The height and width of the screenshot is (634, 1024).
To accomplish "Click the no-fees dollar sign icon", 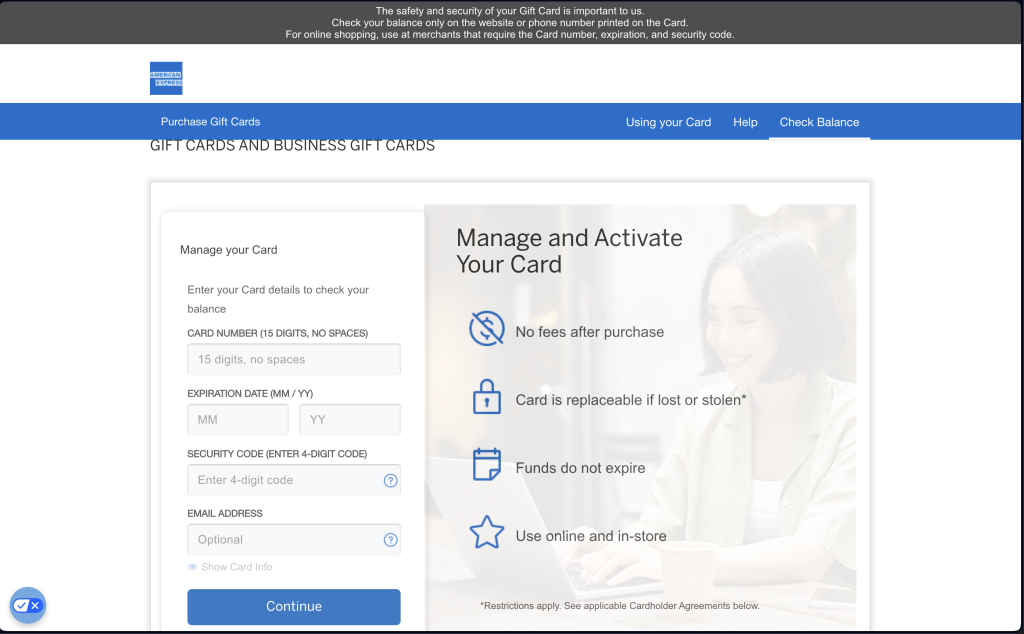I will tap(487, 328).
